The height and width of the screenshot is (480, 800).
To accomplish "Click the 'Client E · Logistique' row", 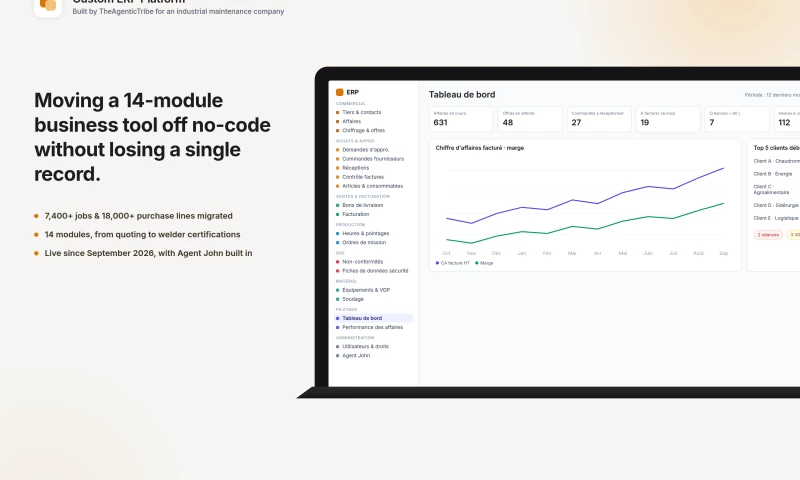I will (x=776, y=218).
